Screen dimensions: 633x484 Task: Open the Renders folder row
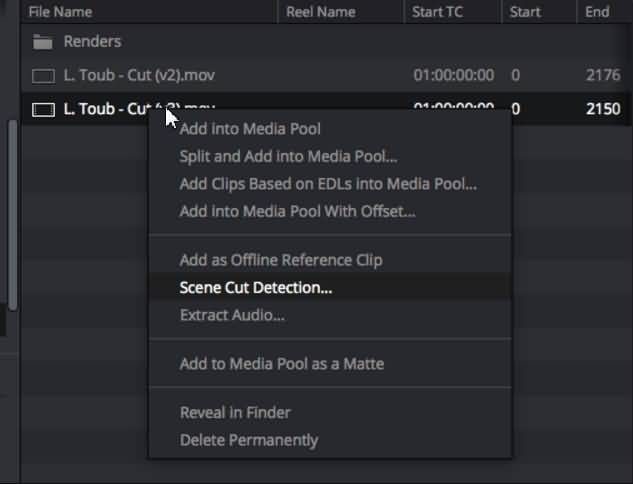pyautogui.click(x=93, y=42)
